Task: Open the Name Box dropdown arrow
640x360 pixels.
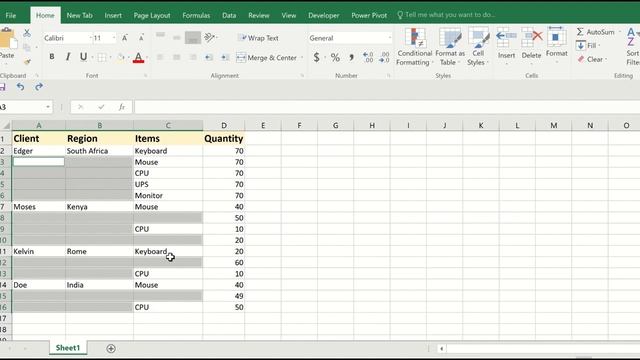Action: click(x=48, y=107)
